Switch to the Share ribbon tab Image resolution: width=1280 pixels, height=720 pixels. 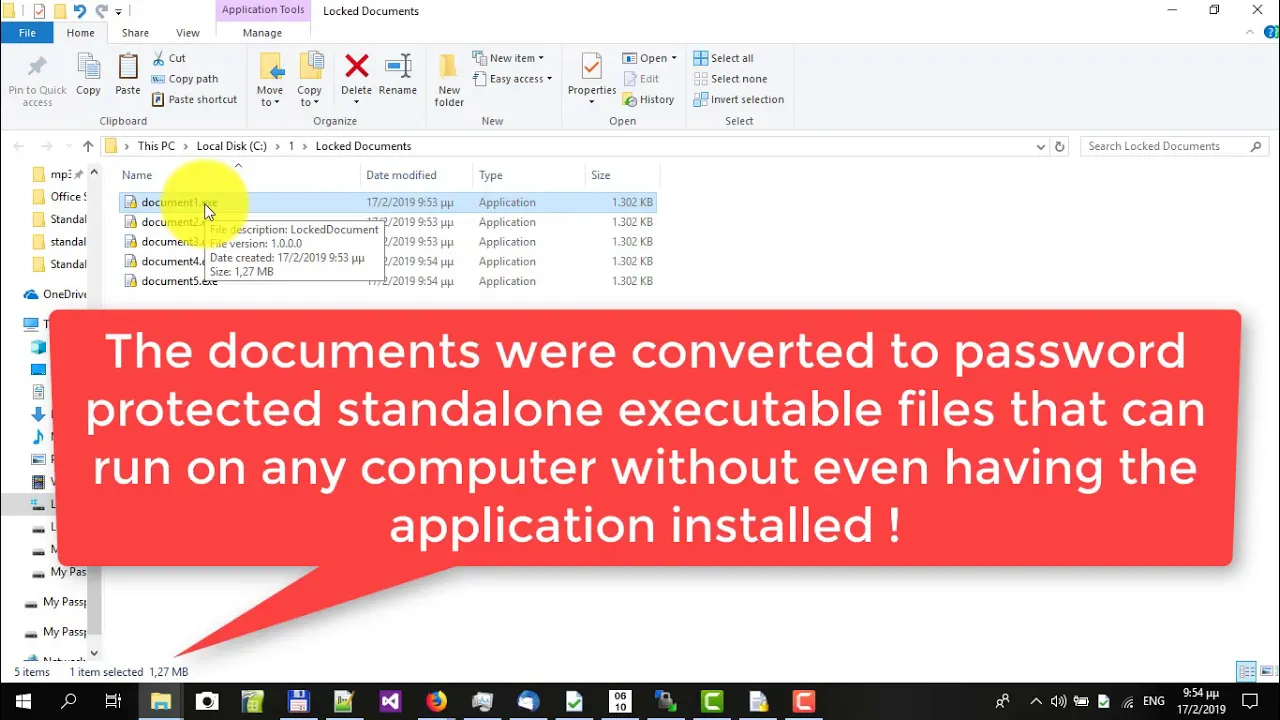tap(135, 33)
